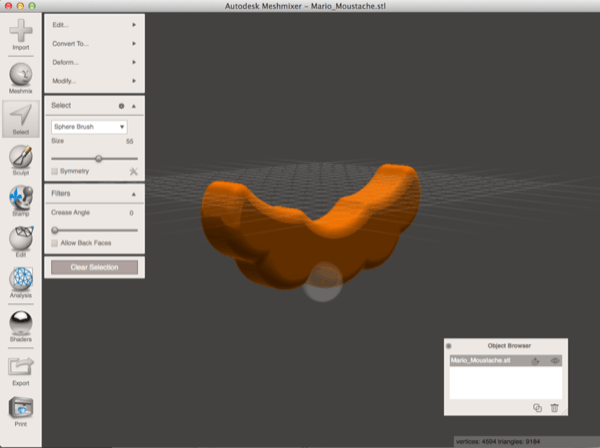Open Select panel gear settings

click(121, 106)
